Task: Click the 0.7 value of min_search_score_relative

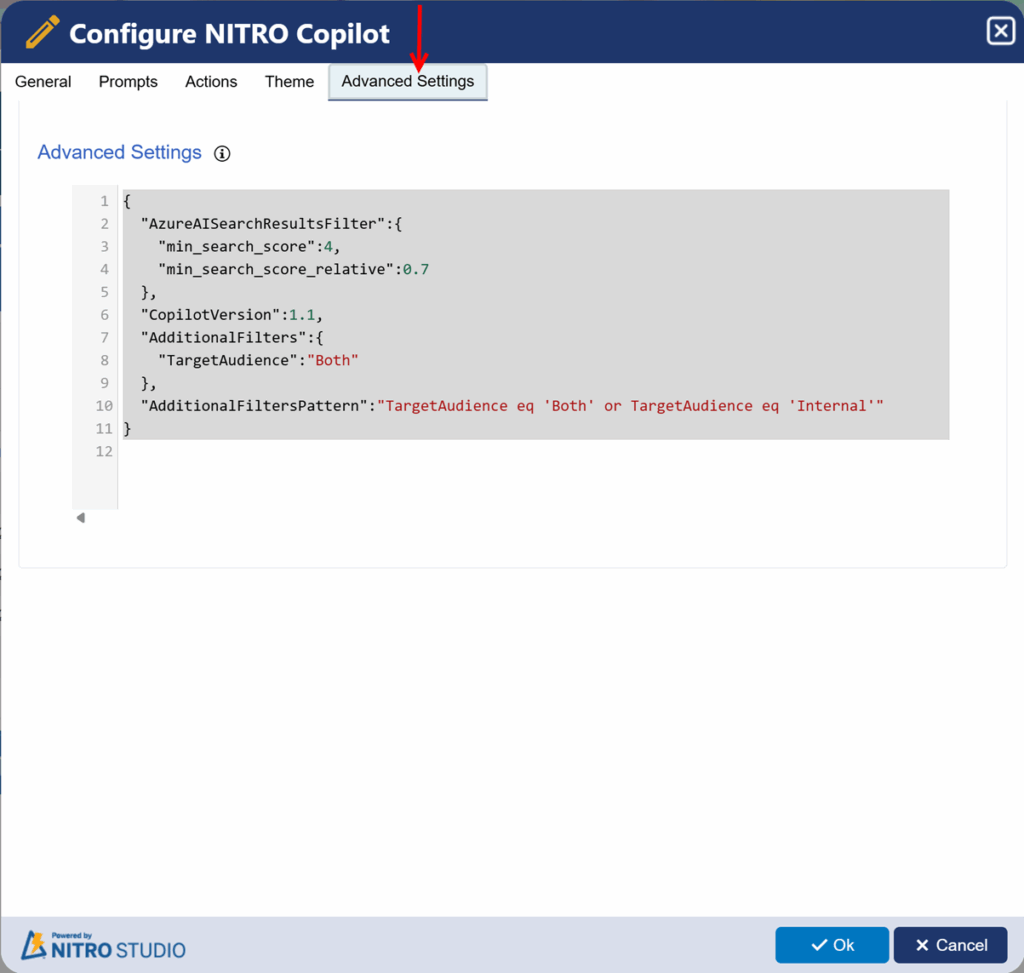Action: 416,270
